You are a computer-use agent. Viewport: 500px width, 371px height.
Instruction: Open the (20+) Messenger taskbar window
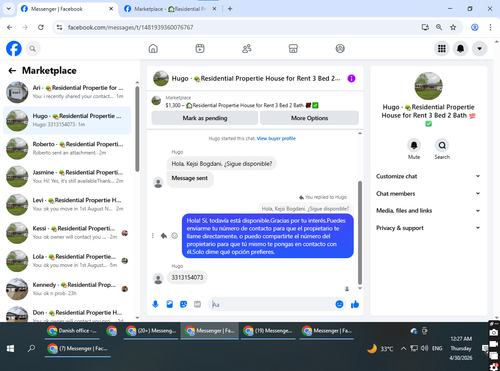(x=151, y=331)
